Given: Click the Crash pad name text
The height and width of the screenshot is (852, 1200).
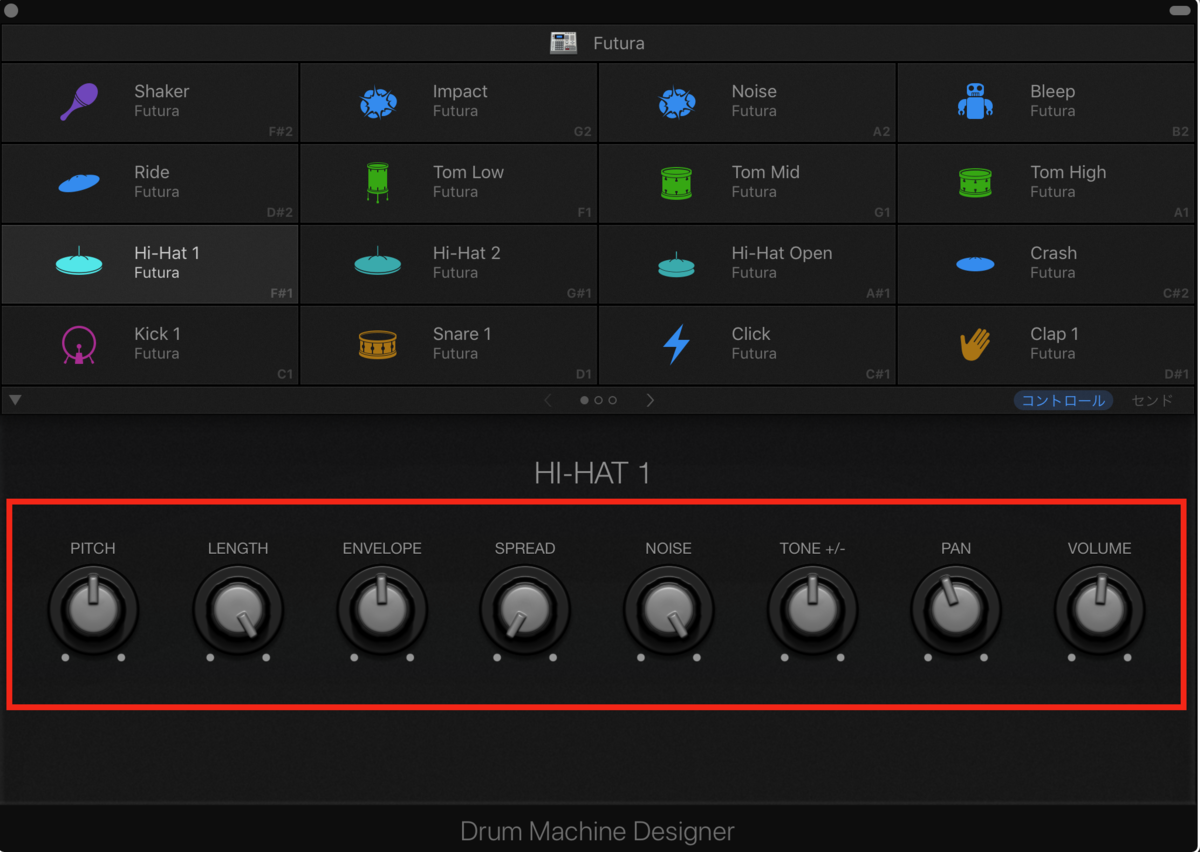Looking at the screenshot, I should point(1054,253).
